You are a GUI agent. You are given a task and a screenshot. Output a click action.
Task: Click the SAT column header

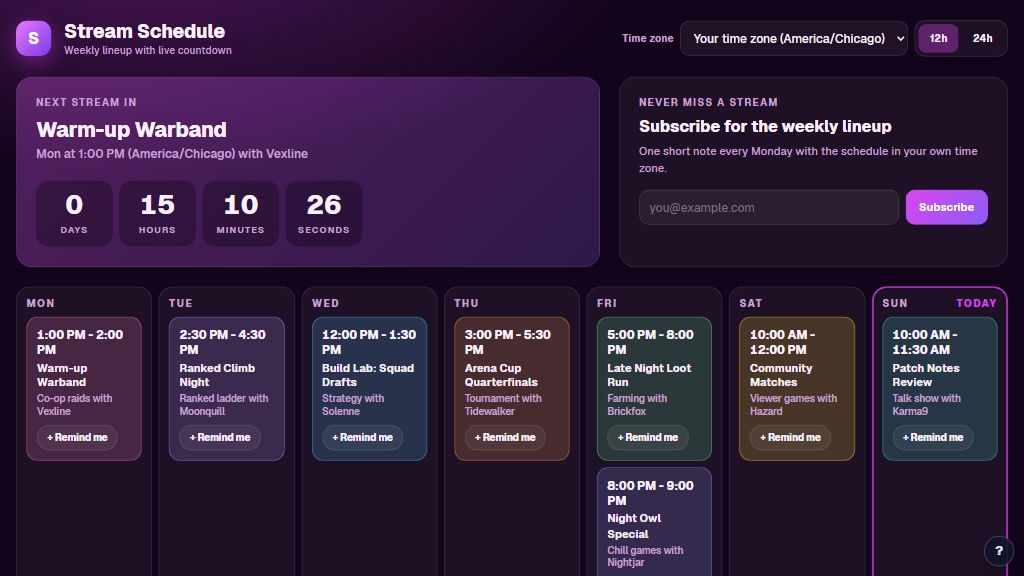(751, 303)
